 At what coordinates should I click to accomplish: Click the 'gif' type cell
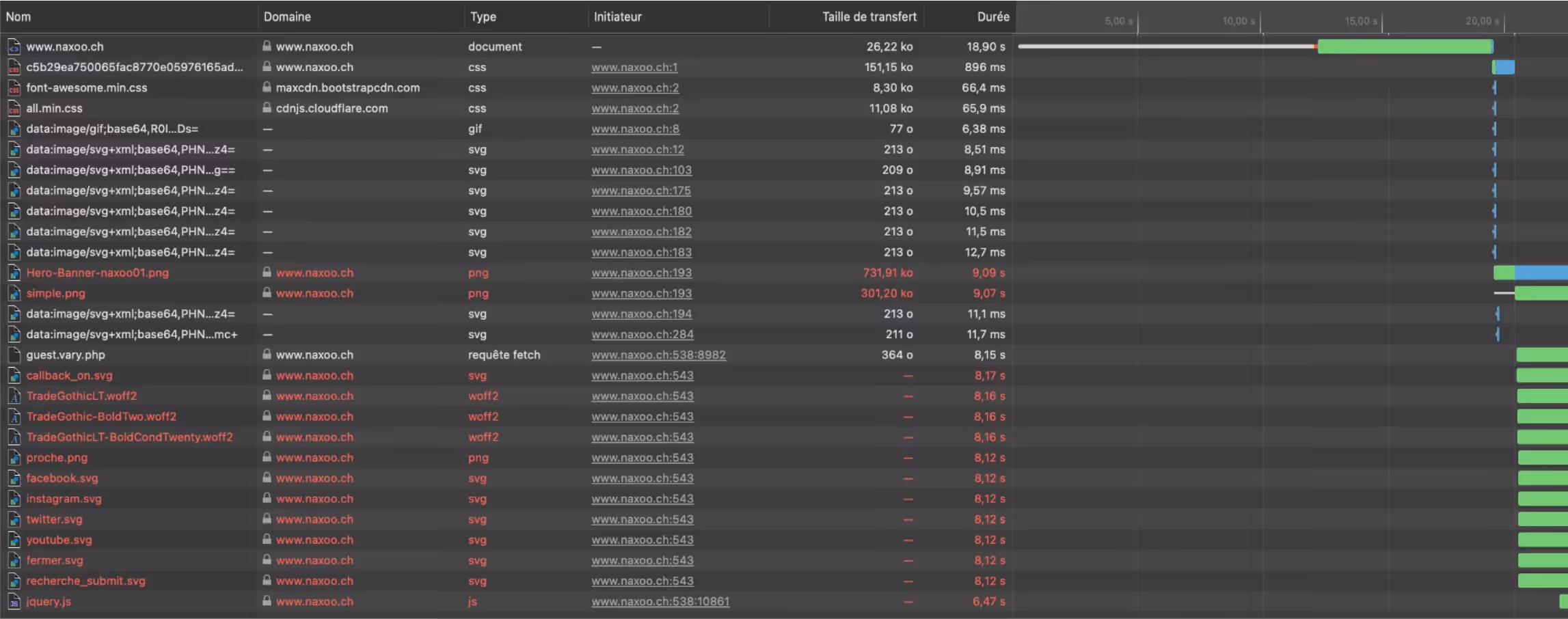tap(475, 128)
